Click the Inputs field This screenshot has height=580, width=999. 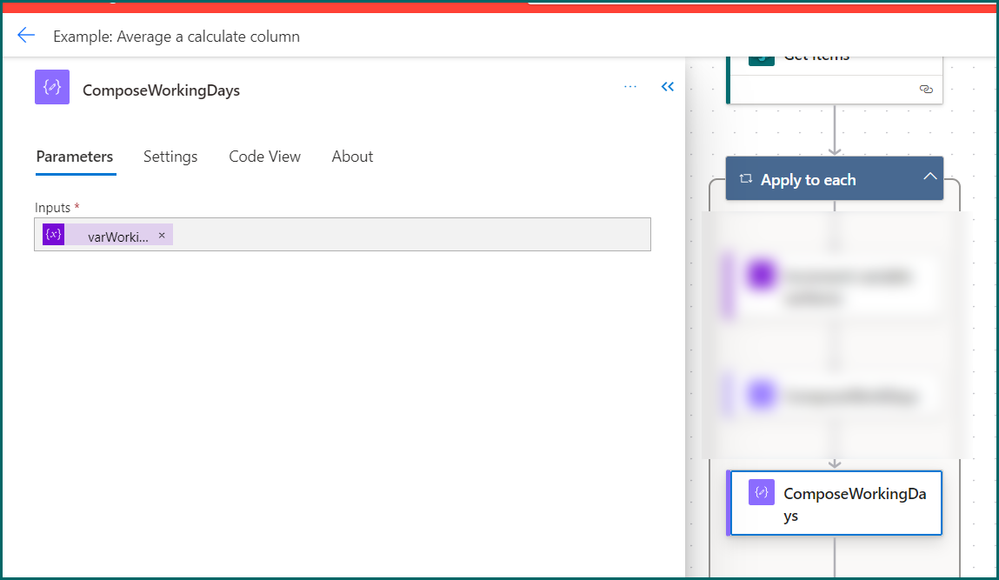343,234
